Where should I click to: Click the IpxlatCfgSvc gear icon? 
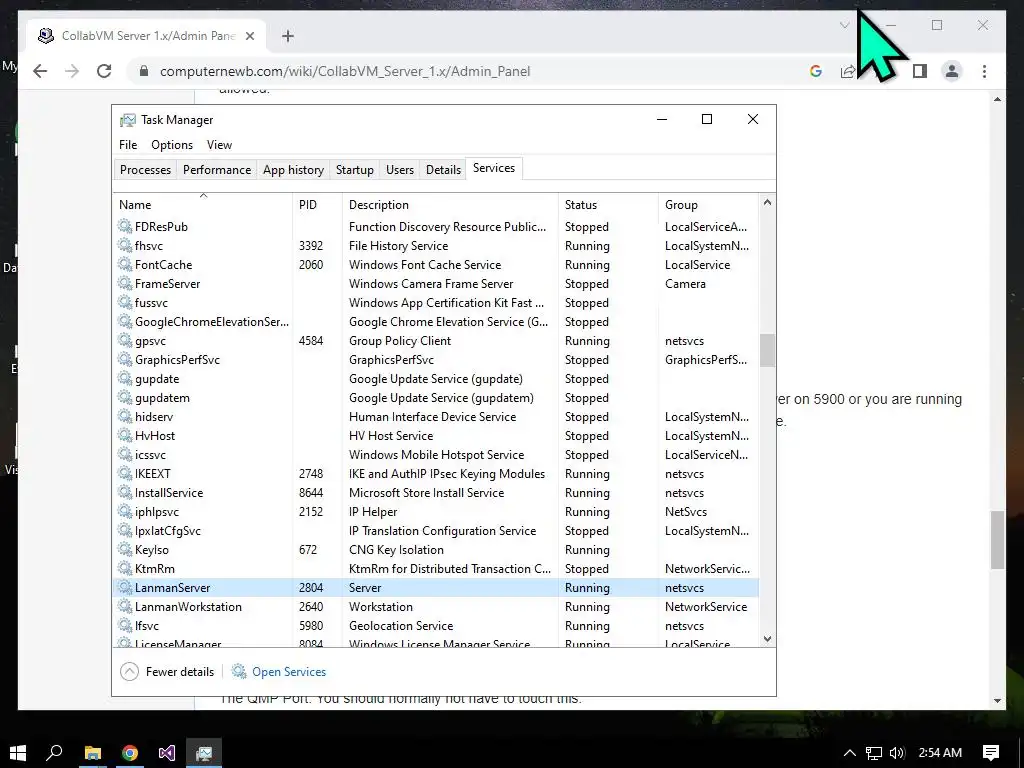pos(125,530)
